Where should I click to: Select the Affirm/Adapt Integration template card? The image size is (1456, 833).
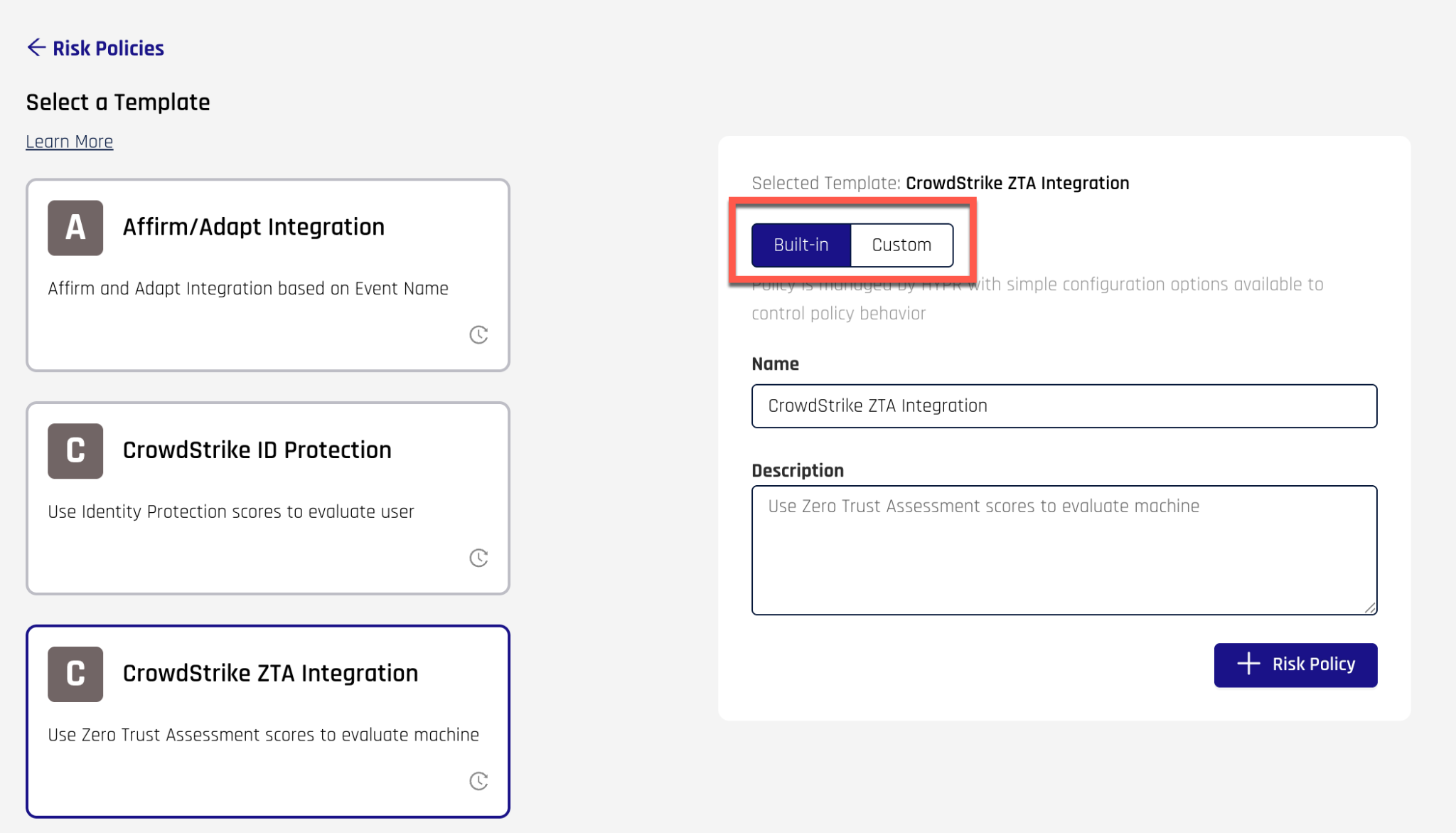(x=267, y=275)
